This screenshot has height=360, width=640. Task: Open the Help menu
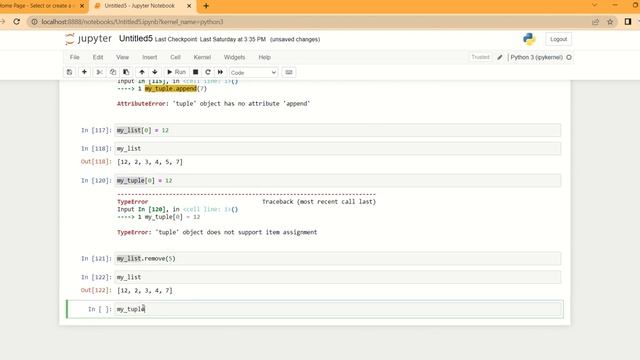[264, 57]
